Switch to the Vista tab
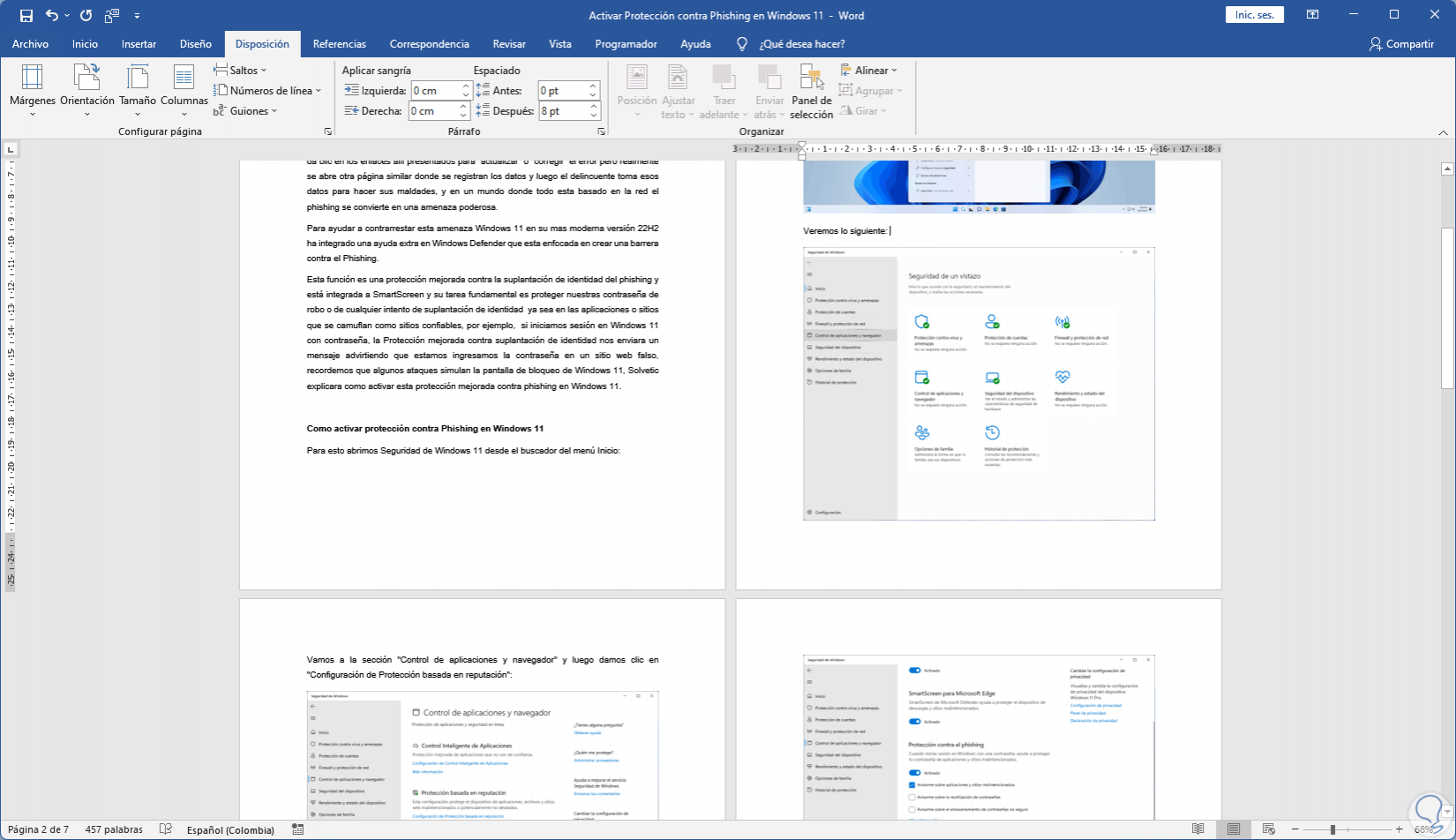 tap(560, 44)
